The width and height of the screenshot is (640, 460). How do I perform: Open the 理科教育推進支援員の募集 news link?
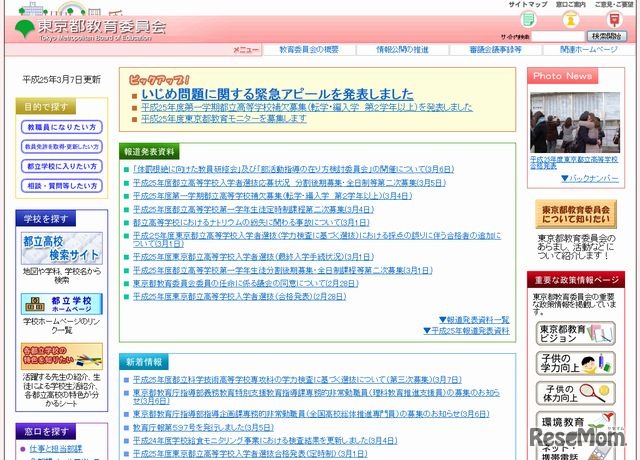316,397
